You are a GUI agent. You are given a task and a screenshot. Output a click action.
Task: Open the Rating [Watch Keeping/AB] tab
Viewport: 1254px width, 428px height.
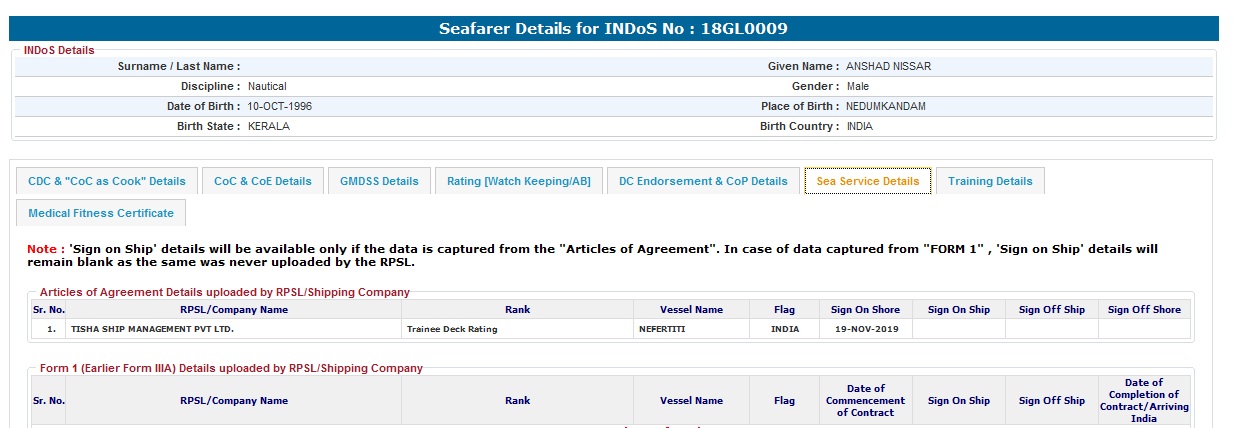pos(518,181)
